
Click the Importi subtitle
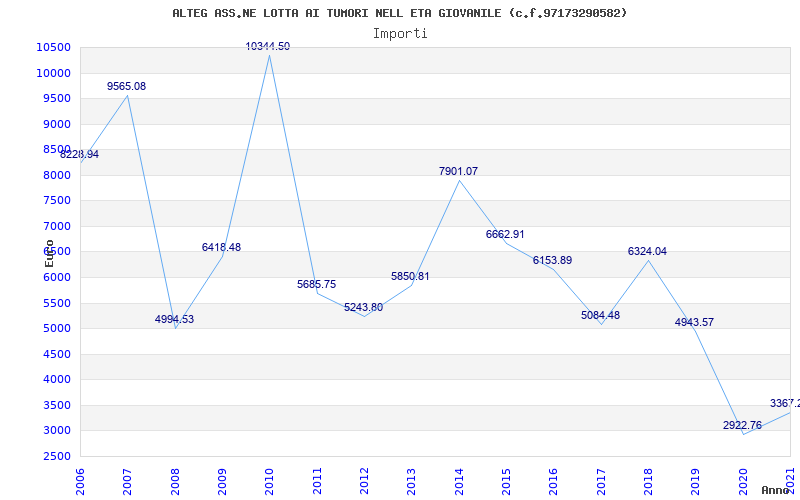coord(400,34)
